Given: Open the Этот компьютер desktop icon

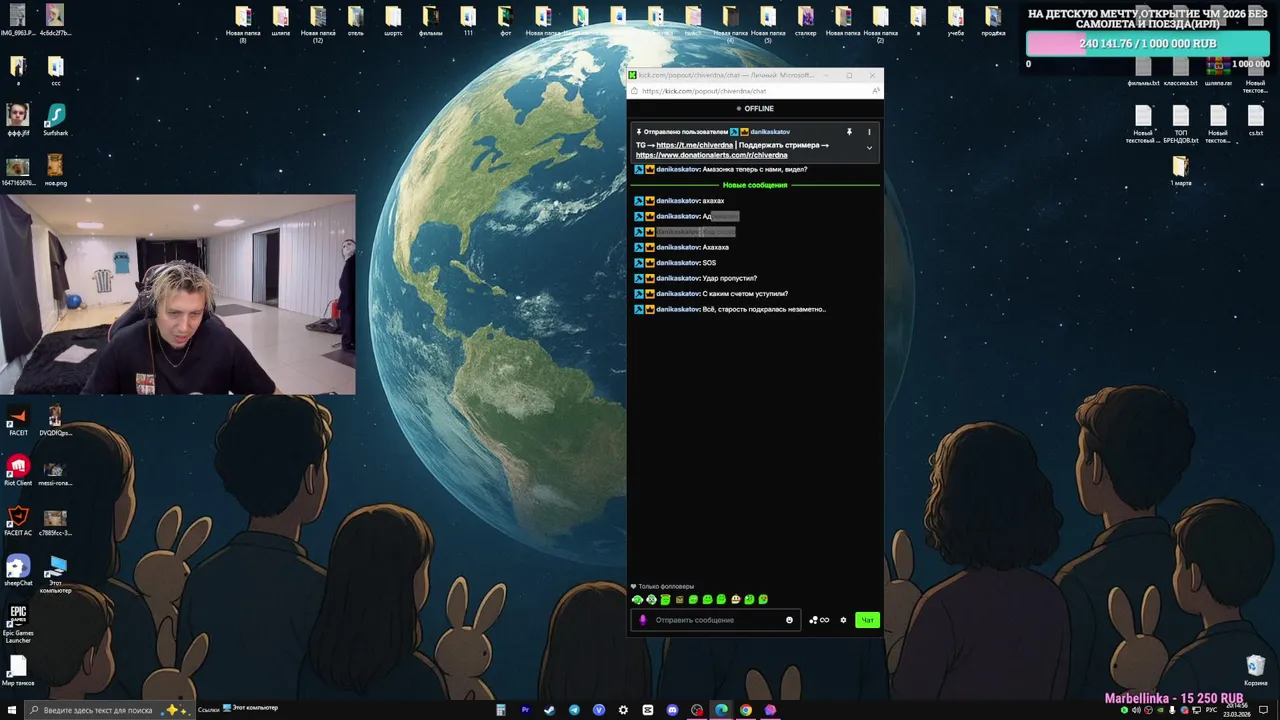Looking at the screenshot, I should coord(55,574).
